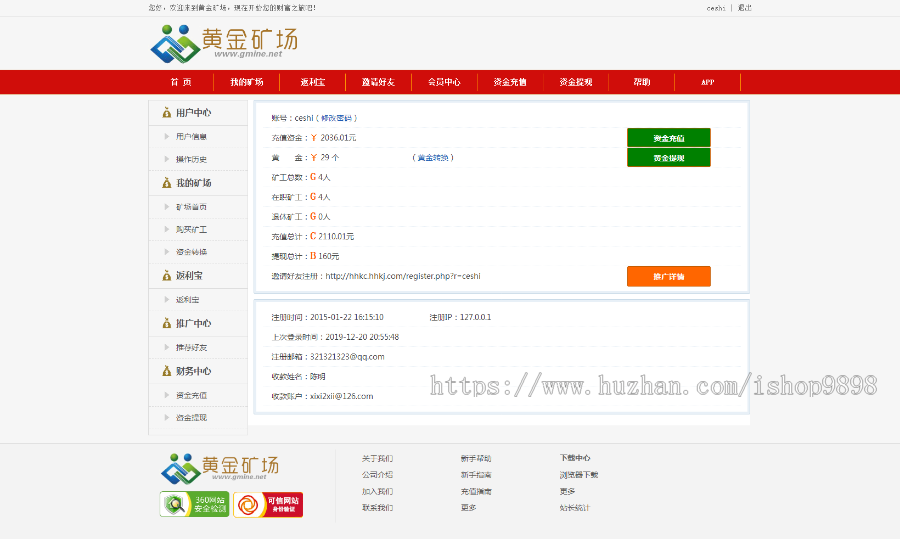Click the 注册IP value 127.0.0.1
This screenshot has width=900, height=539.
pos(475,317)
